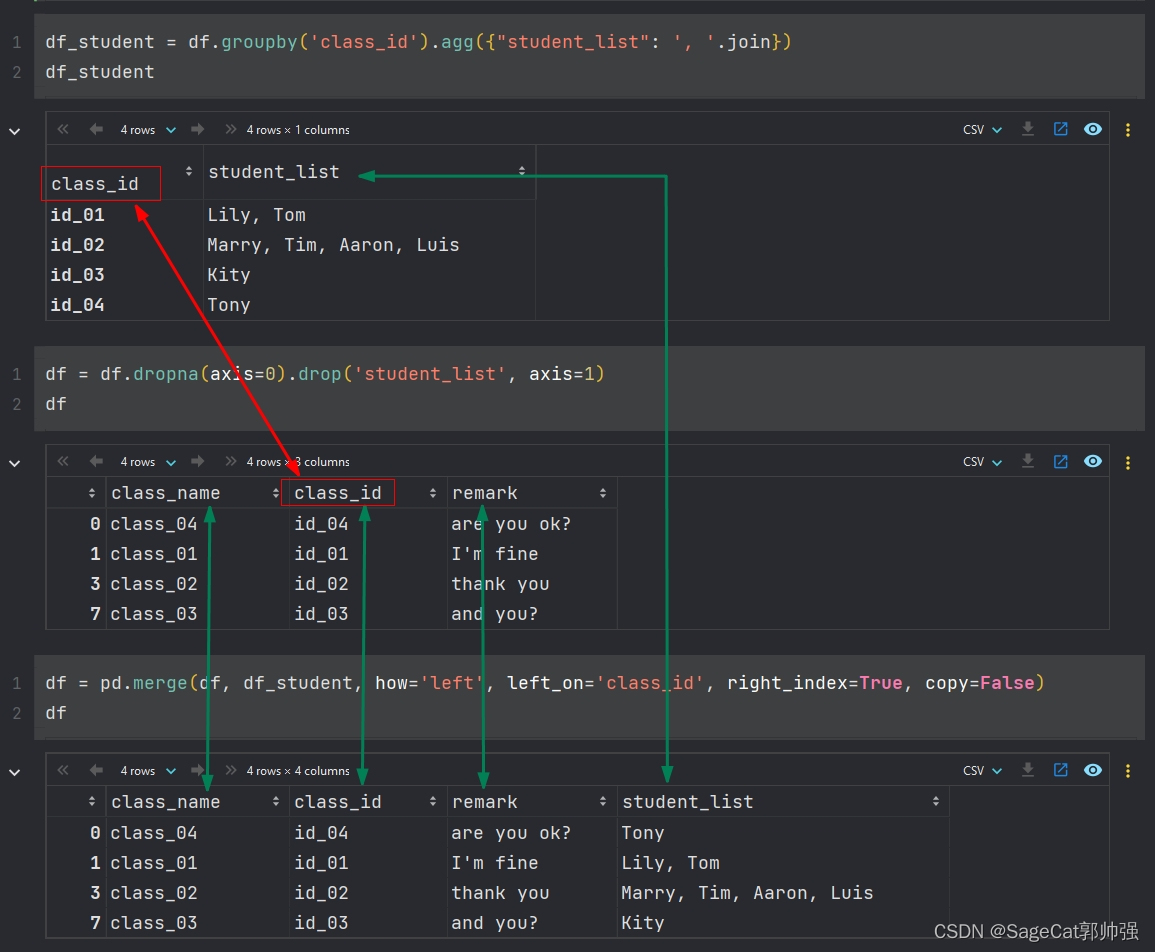Sort index column in merge output table
1155x952 pixels.
pos(91,802)
